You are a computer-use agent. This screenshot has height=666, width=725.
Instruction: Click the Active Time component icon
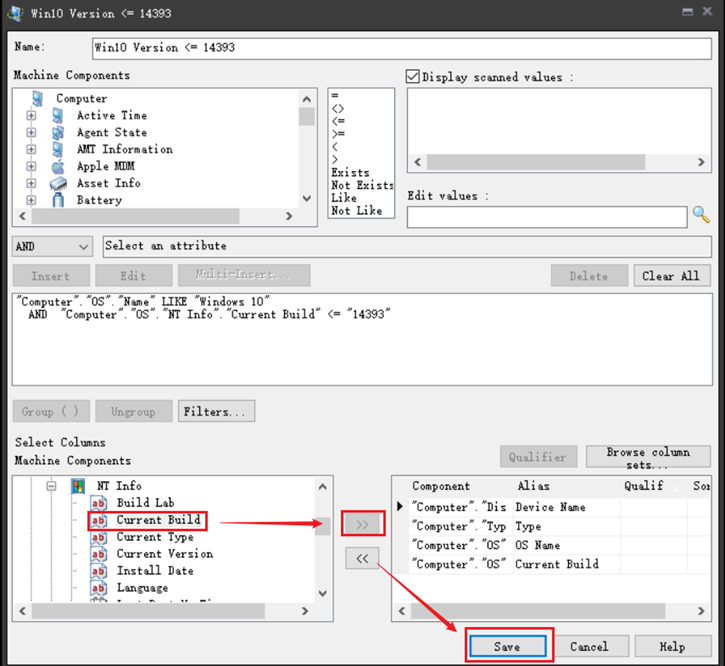click(58, 116)
